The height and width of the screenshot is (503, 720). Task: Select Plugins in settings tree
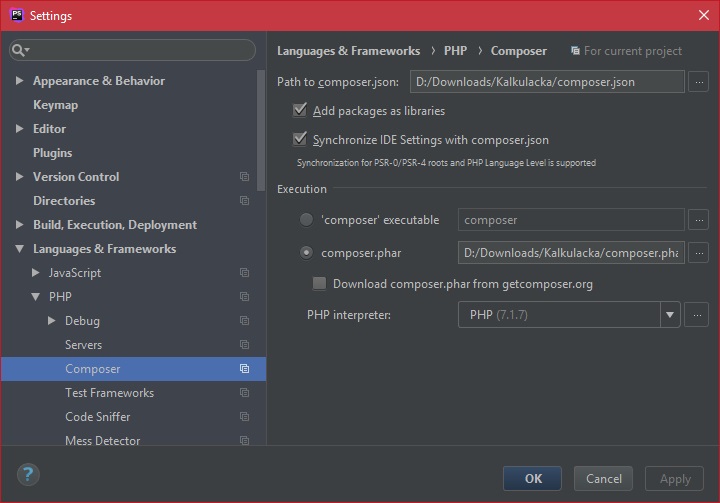pos(52,153)
